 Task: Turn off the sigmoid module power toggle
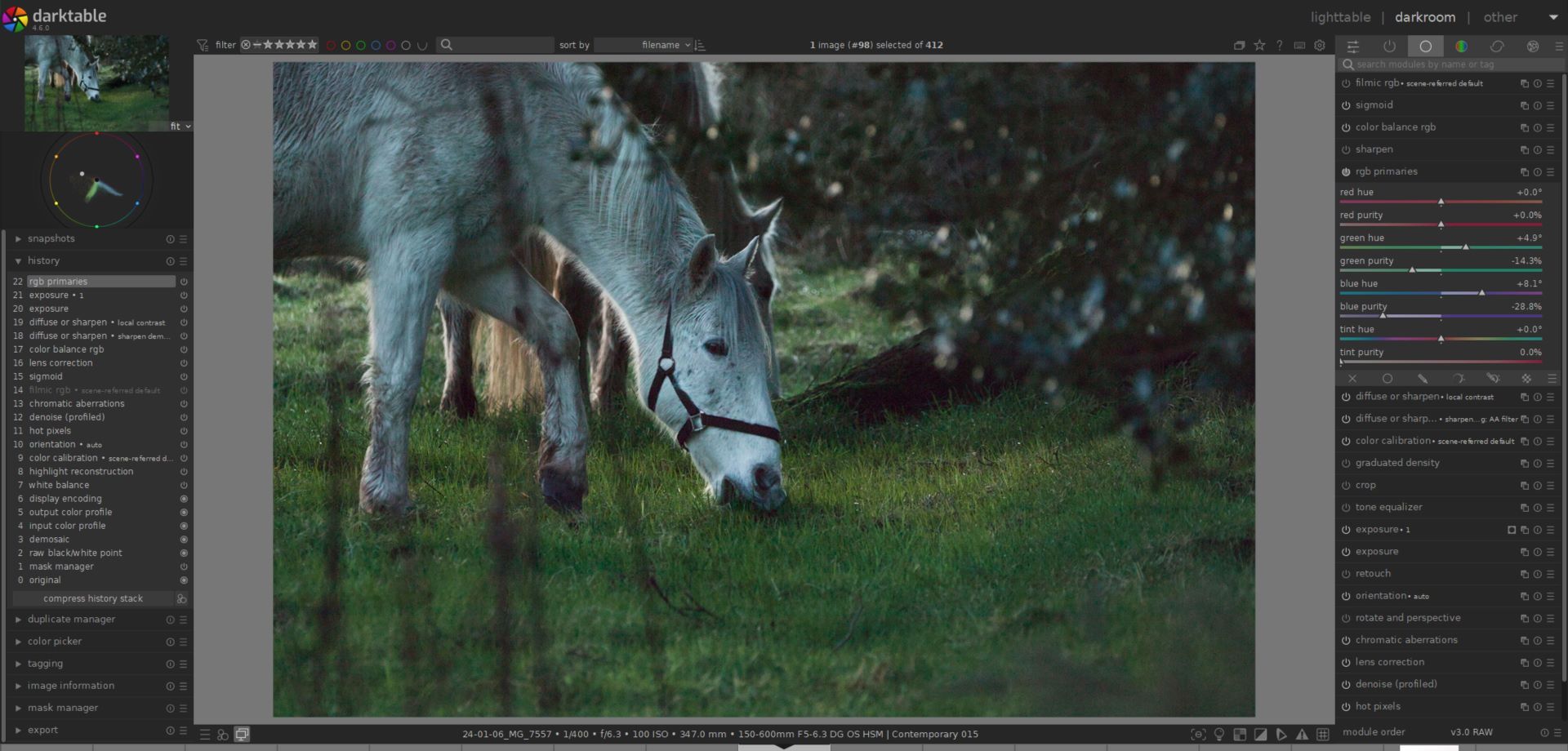[1346, 105]
